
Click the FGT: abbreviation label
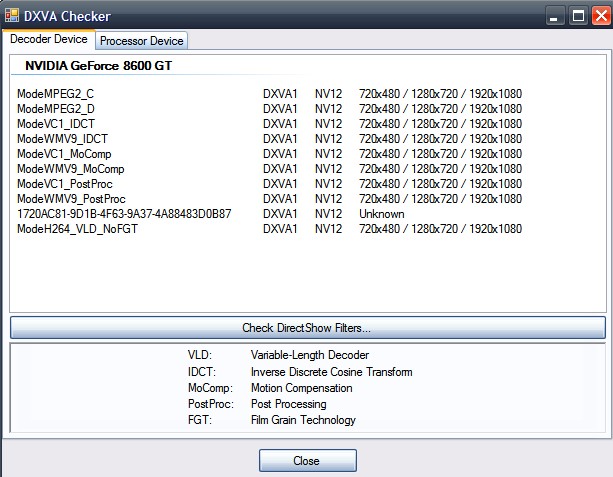point(200,420)
